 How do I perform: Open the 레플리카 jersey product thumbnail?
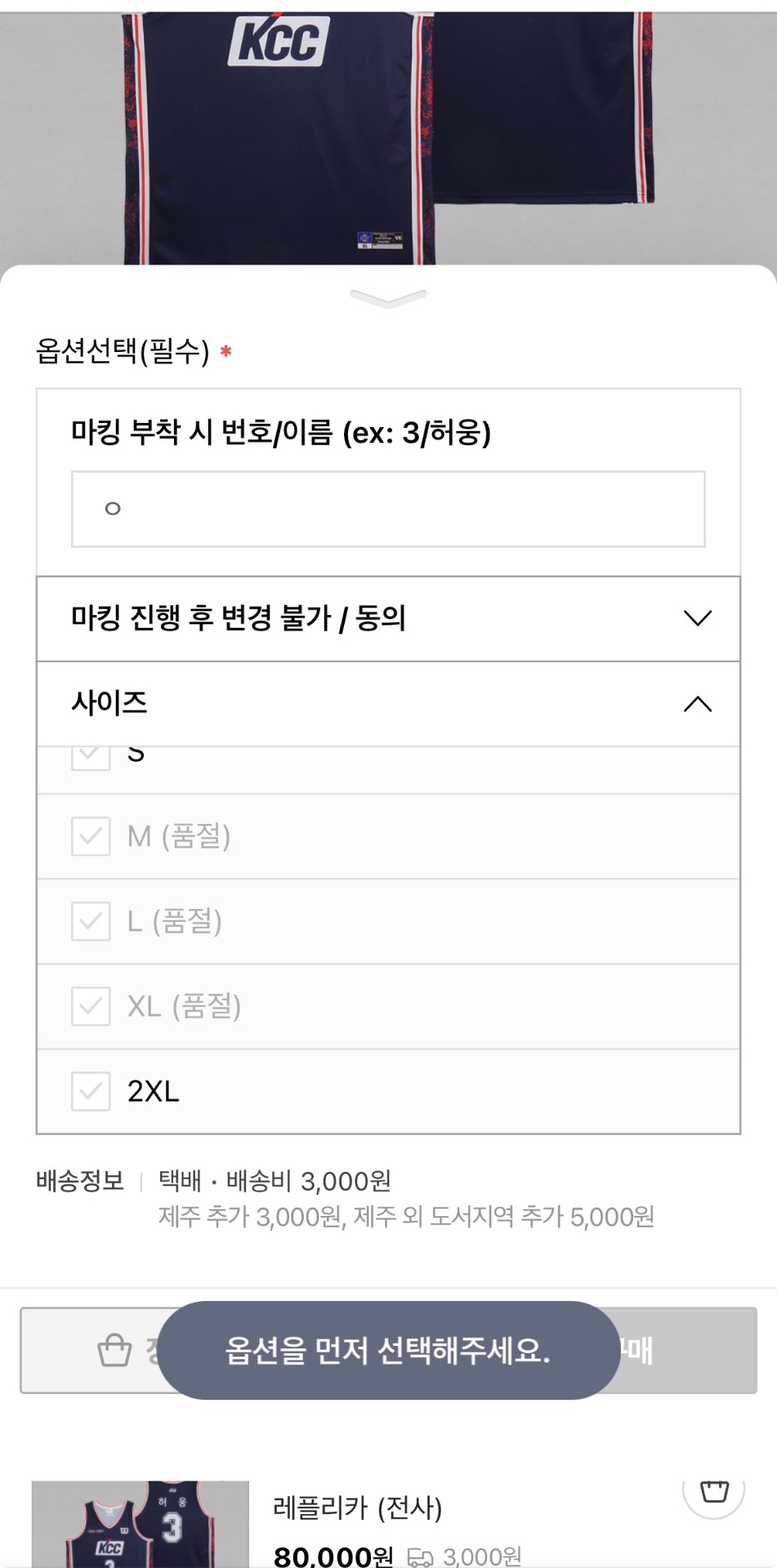point(140,1524)
